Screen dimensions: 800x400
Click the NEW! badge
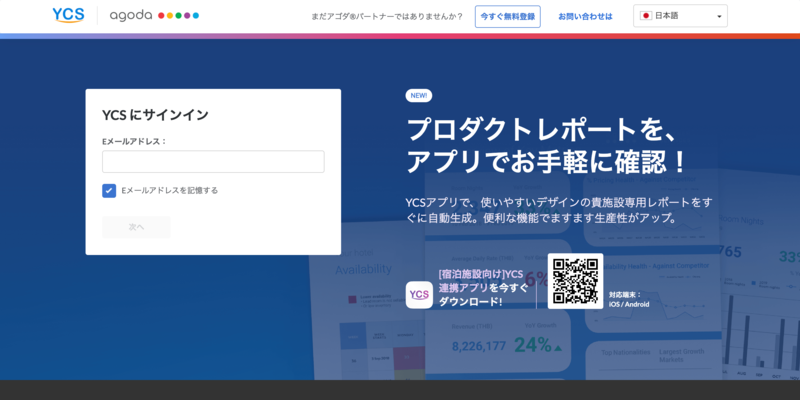[x=418, y=95]
